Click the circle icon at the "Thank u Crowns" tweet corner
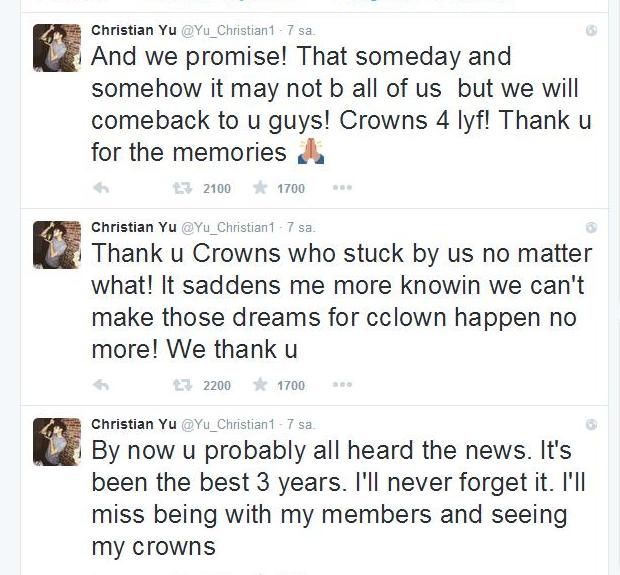620x575 pixels. (x=591, y=227)
